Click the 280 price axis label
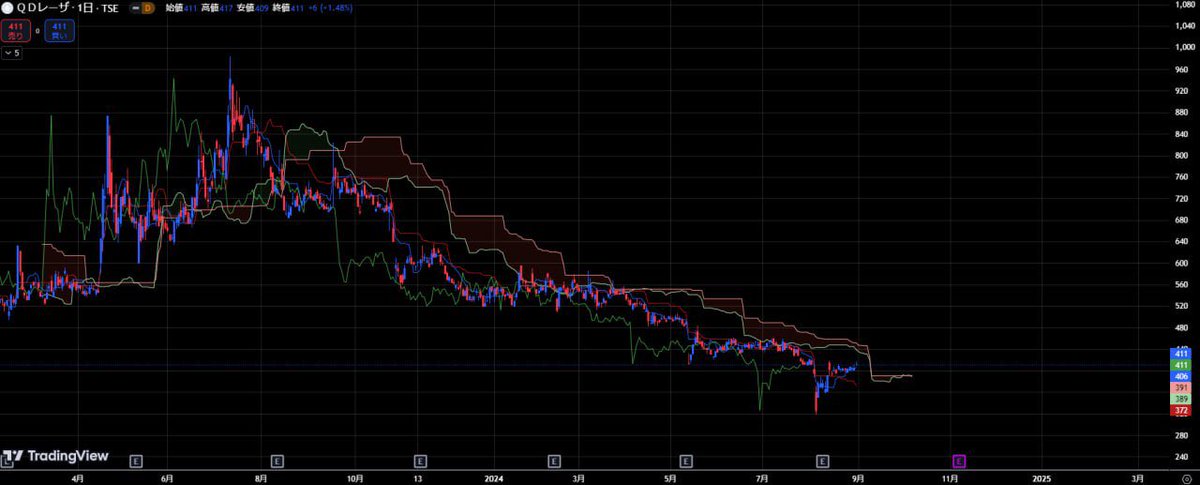 (1183, 435)
